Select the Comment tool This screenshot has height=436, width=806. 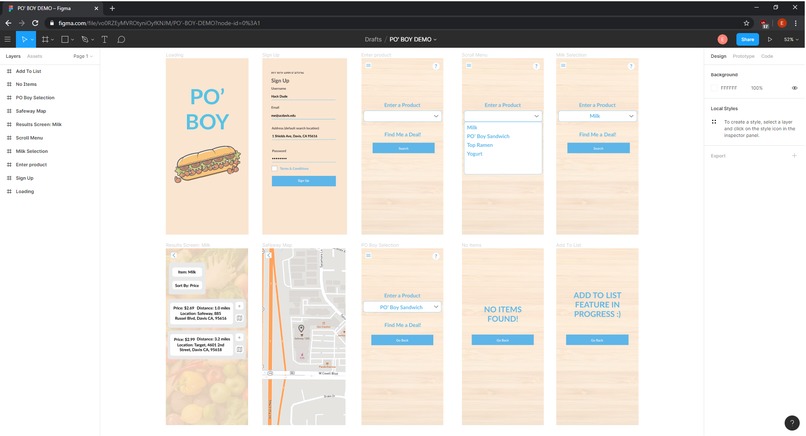[121, 39]
